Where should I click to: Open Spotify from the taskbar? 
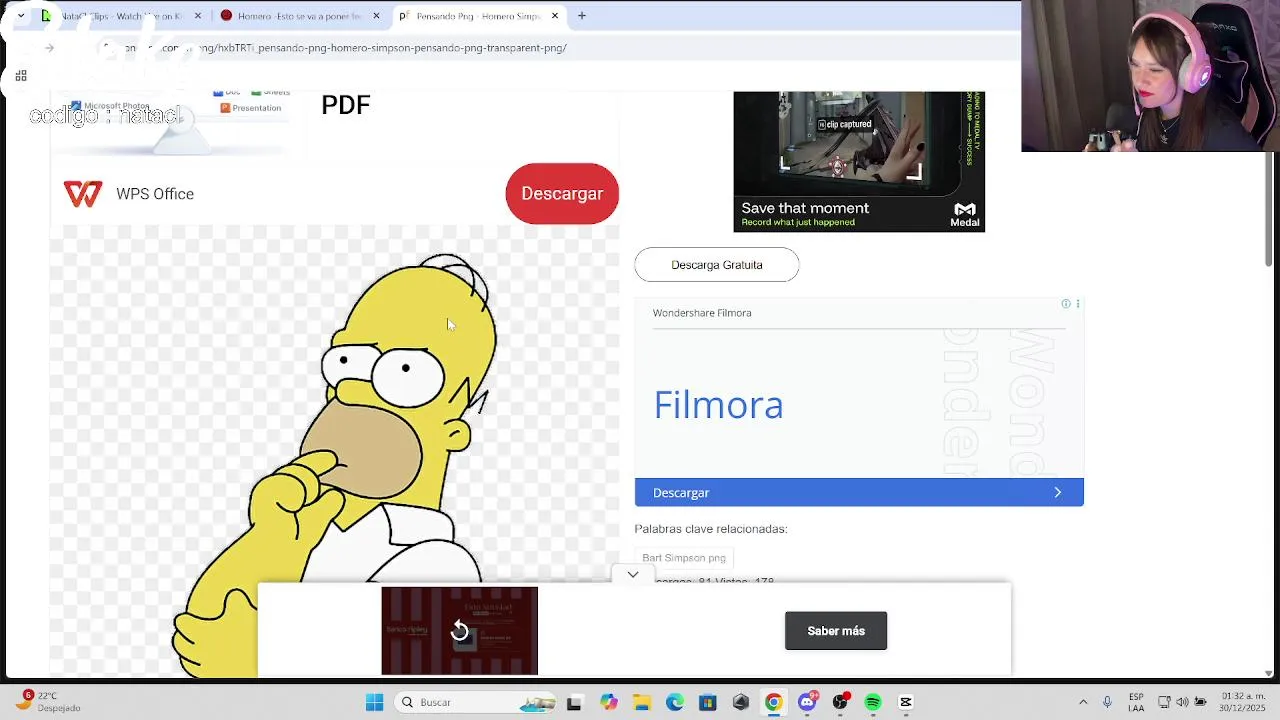873,702
